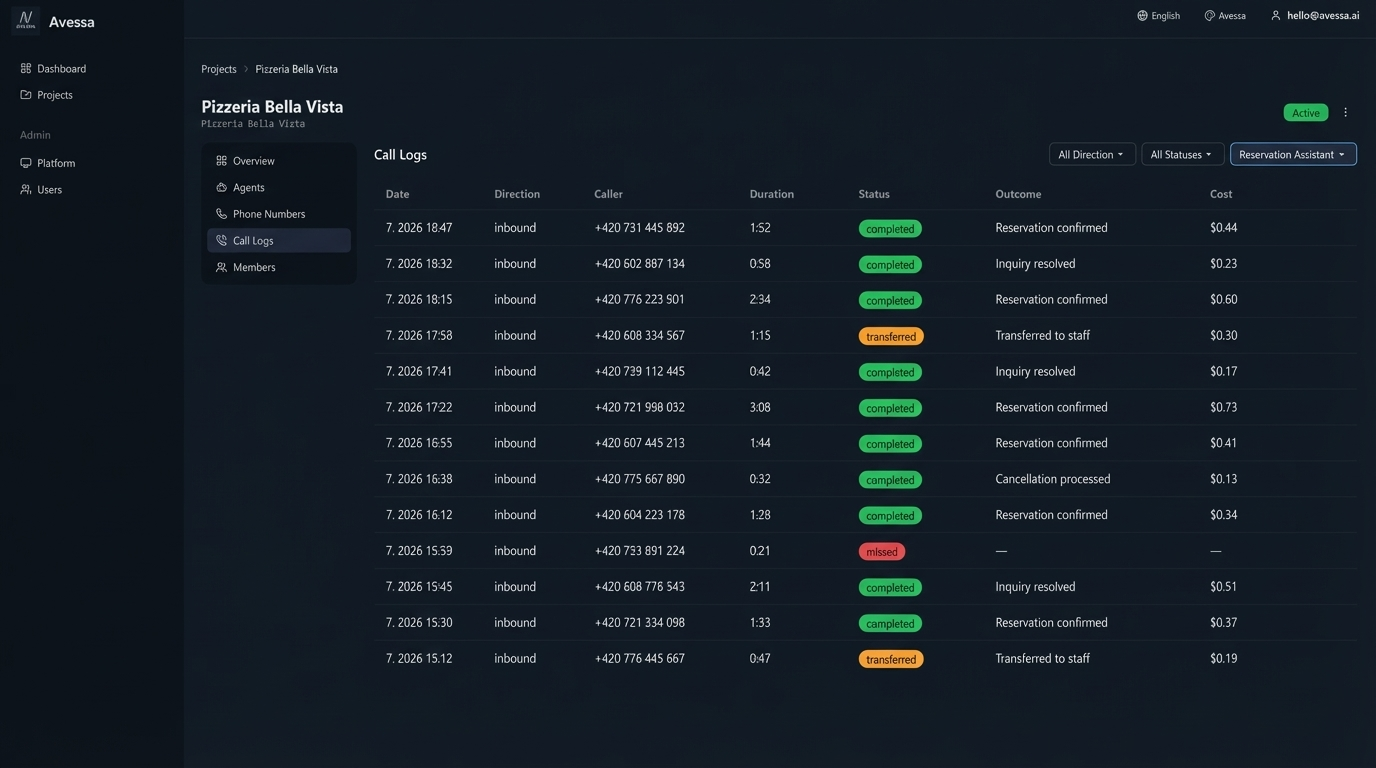This screenshot has width=1376, height=768.
Task: Click the Members people icon
Action: coord(222,267)
